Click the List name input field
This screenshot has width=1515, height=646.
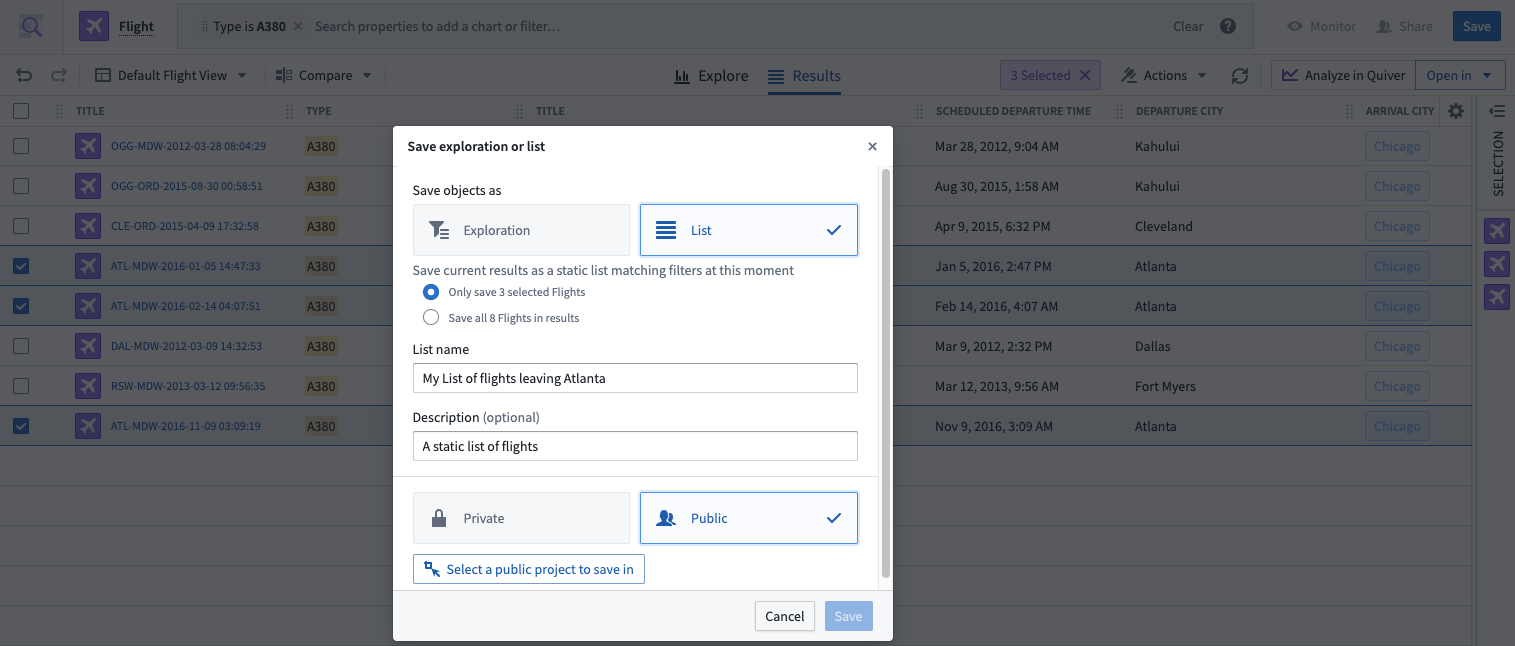point(635,378)
